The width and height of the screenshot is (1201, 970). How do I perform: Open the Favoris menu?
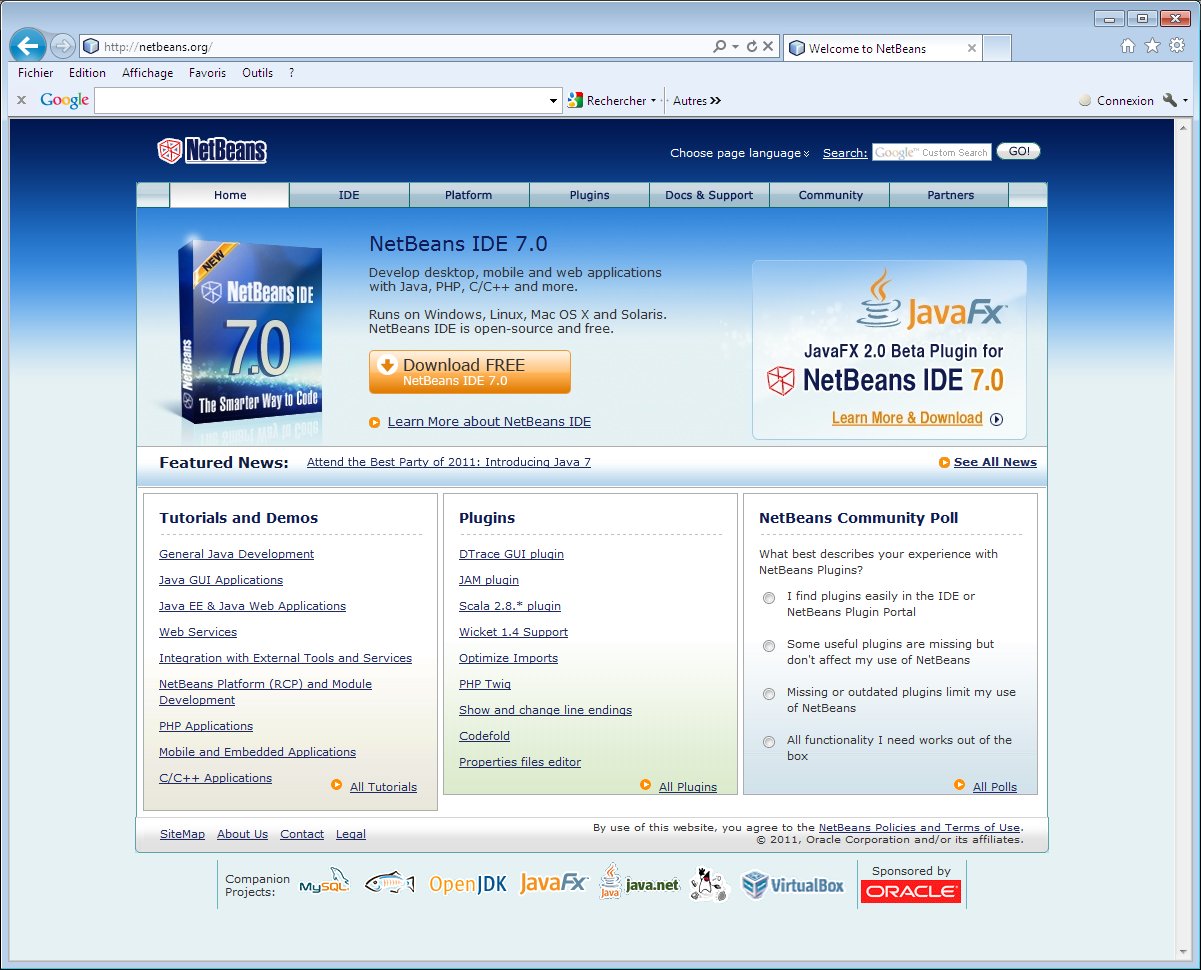[207, 73]
